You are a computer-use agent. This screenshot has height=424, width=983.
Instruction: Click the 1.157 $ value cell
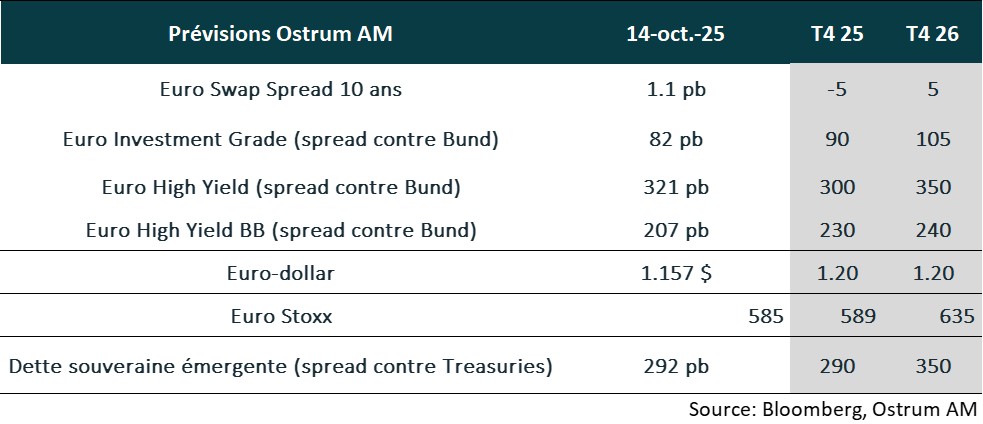click(677, 273)
